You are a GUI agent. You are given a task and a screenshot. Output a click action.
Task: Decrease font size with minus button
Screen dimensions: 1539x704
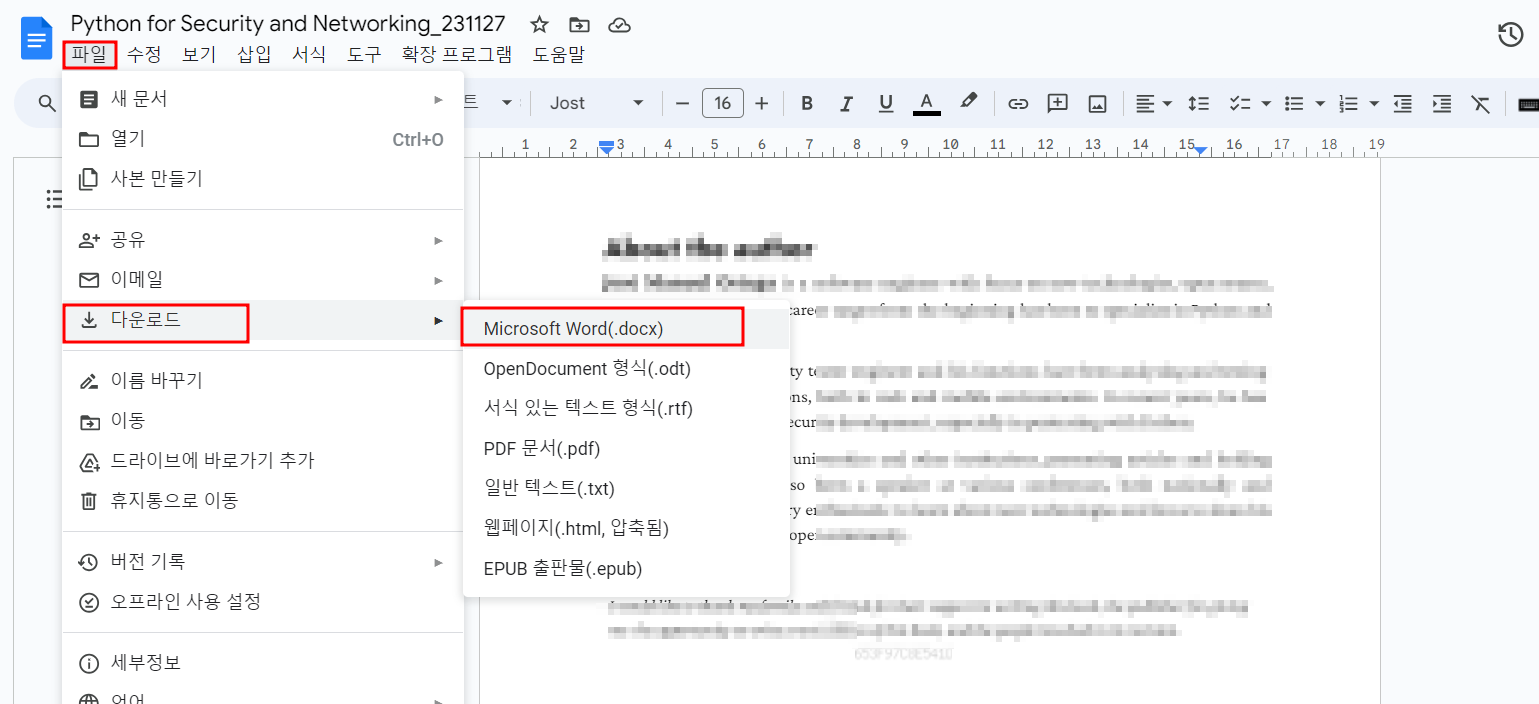click(683, 103)
